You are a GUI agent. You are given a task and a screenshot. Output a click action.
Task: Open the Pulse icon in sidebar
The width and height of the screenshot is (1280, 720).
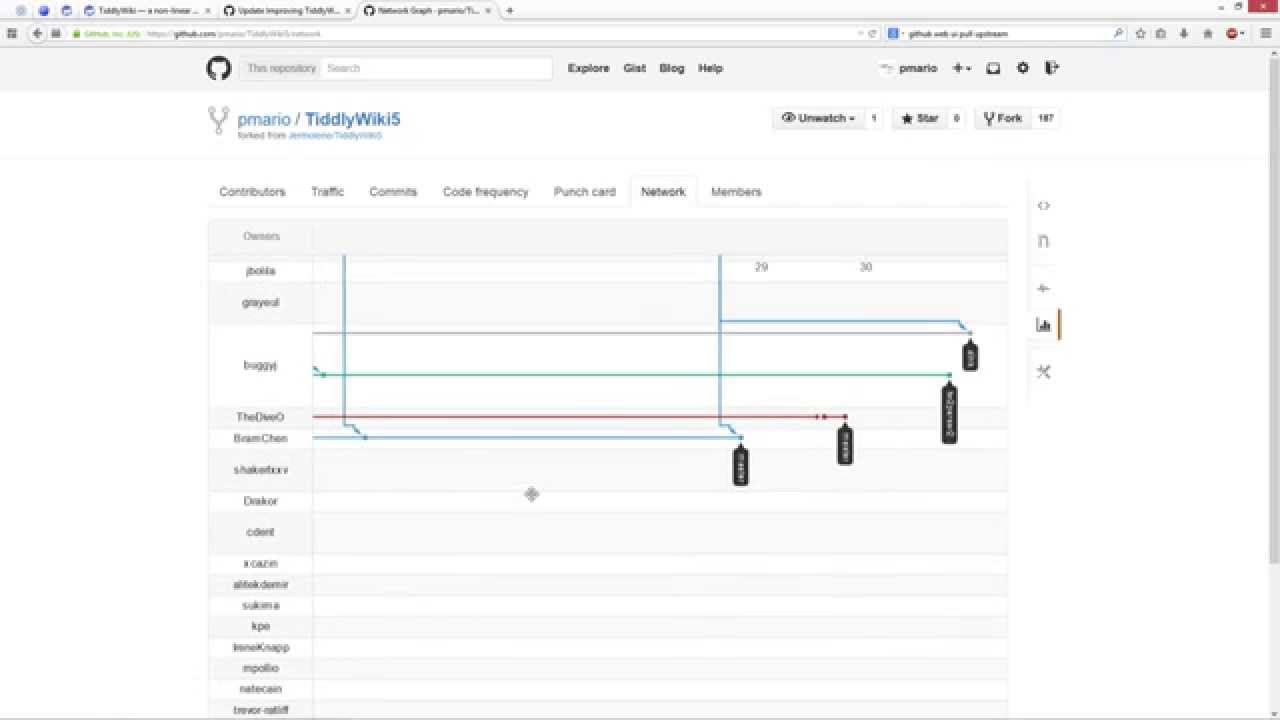1043,288
